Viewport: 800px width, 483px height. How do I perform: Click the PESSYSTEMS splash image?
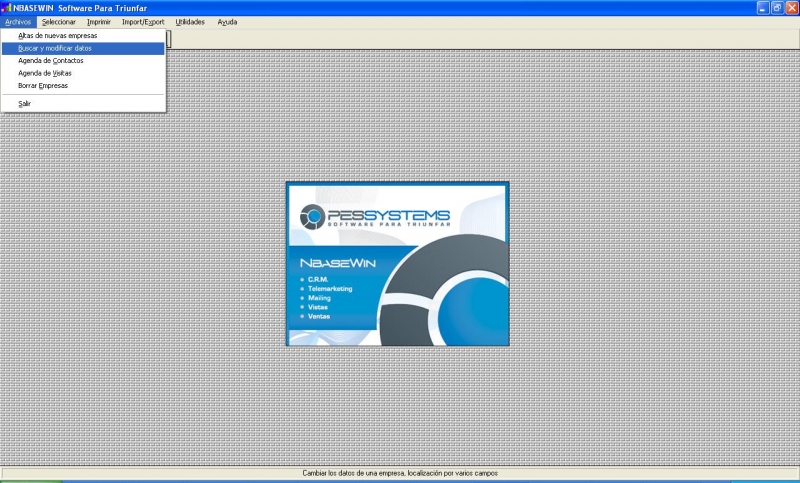pos(397,264)
